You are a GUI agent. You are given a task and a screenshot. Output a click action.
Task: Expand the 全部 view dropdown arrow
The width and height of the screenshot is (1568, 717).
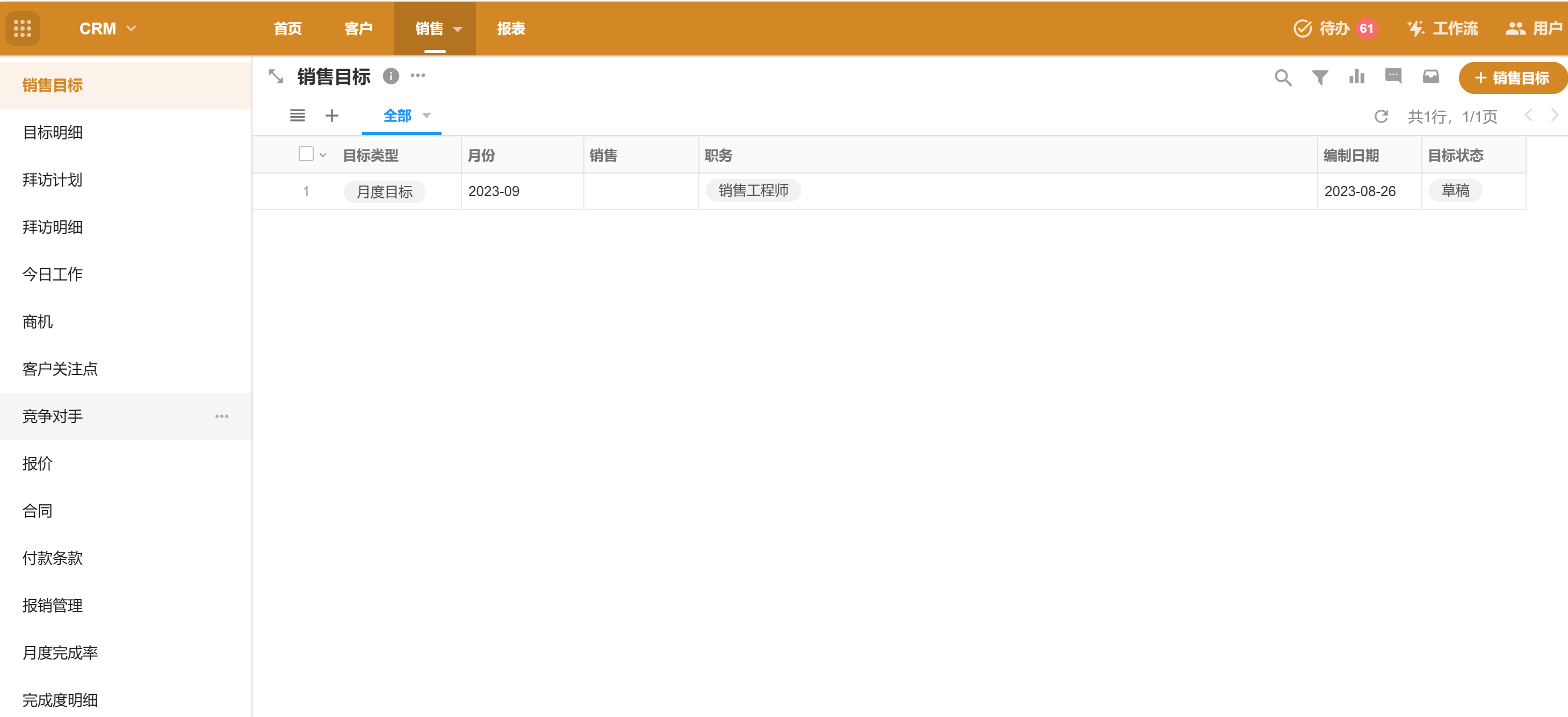pyautogui.click(x=427, y=116)
